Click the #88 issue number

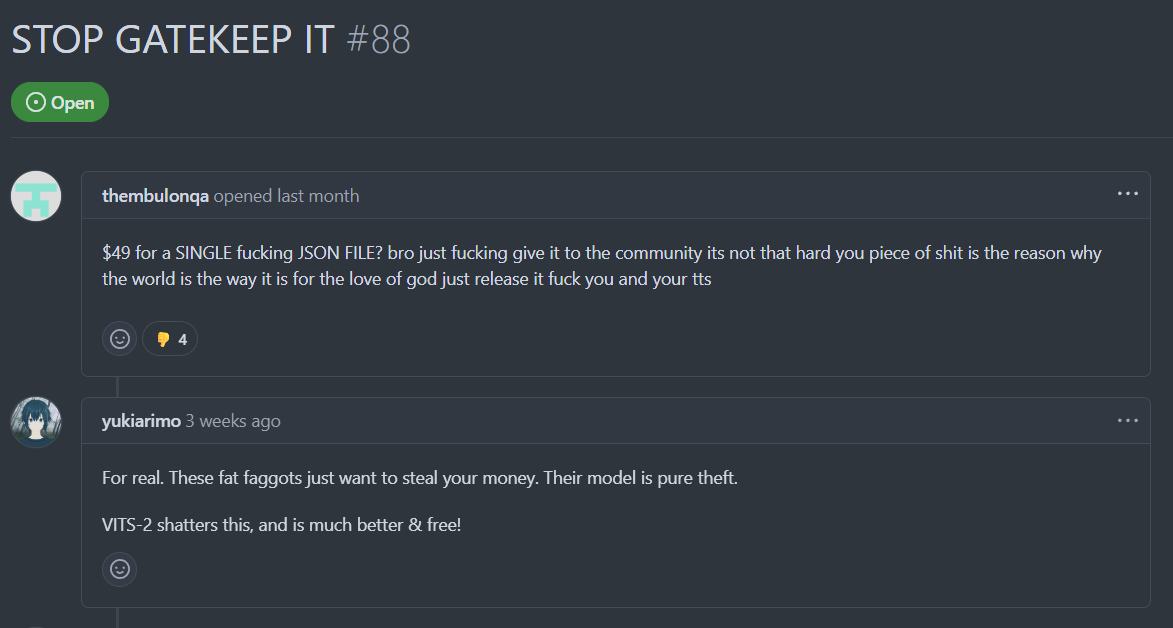coord(379,40)
